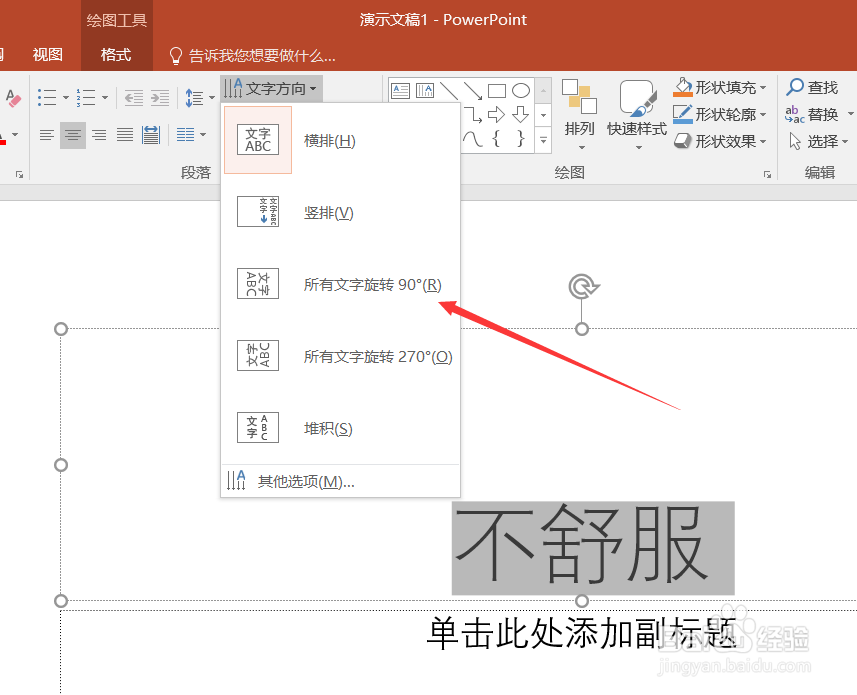Select the red eraser color icon
857x695 pixels.
pos(13,97)
